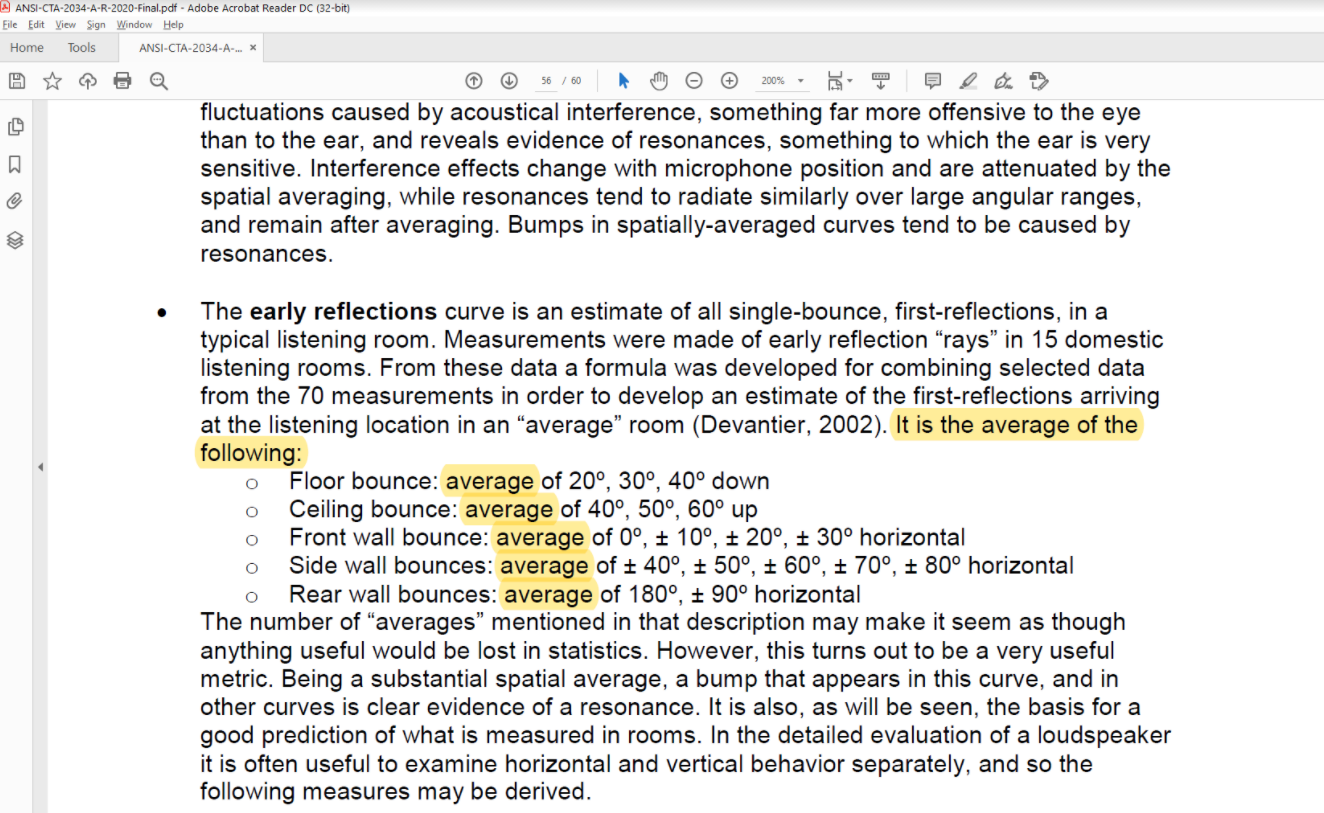1324x813 pixels.
Task: Open the Attachments paperclip panel
Action: click(15, 201)
